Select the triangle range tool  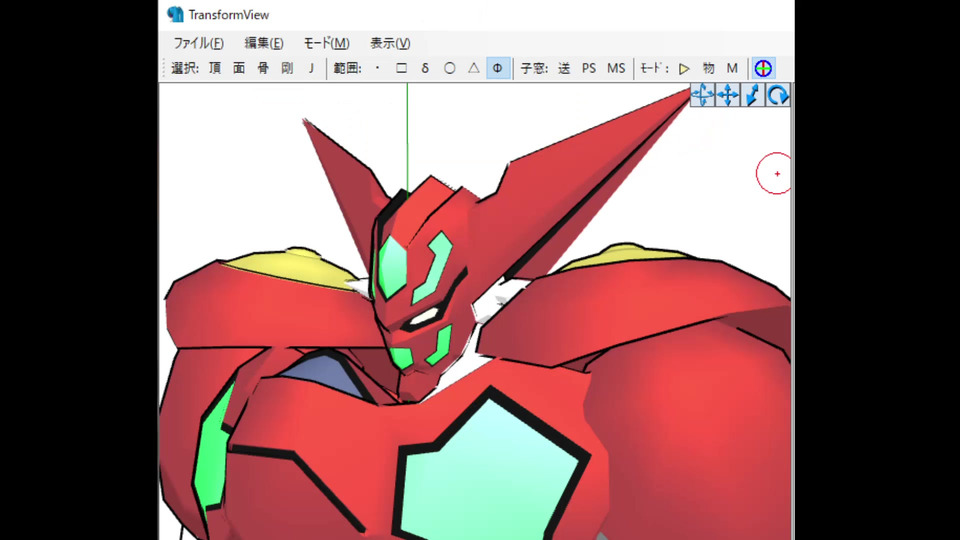tap(474, 68)
